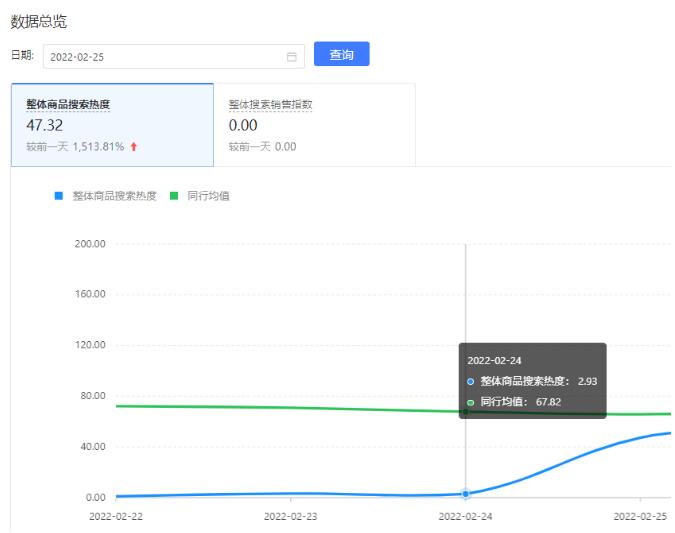
Task: Click x-axis label 2022-02-23
Action: tap(291, 516)
